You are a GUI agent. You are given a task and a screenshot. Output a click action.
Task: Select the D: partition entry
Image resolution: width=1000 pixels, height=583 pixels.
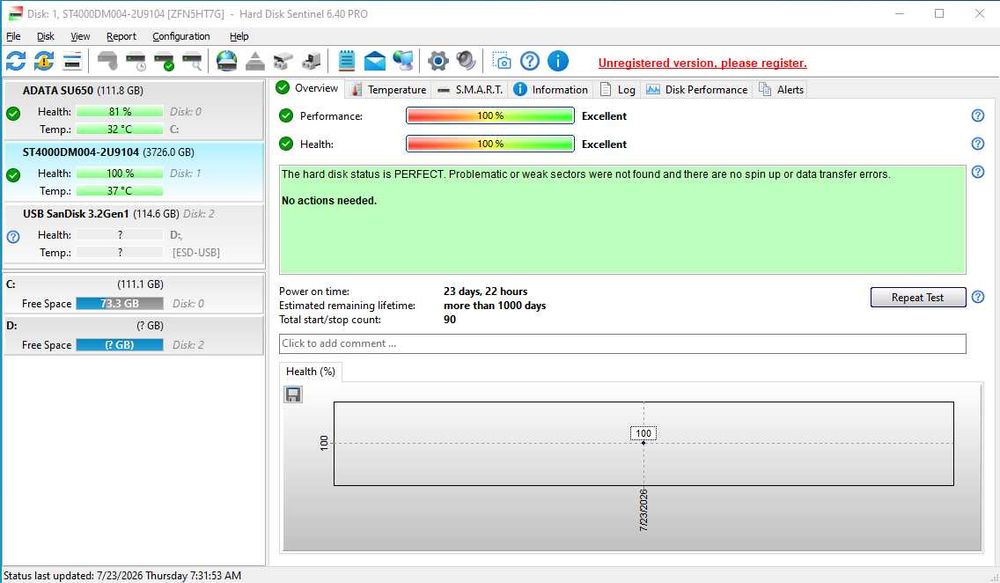tap(133, 336)
